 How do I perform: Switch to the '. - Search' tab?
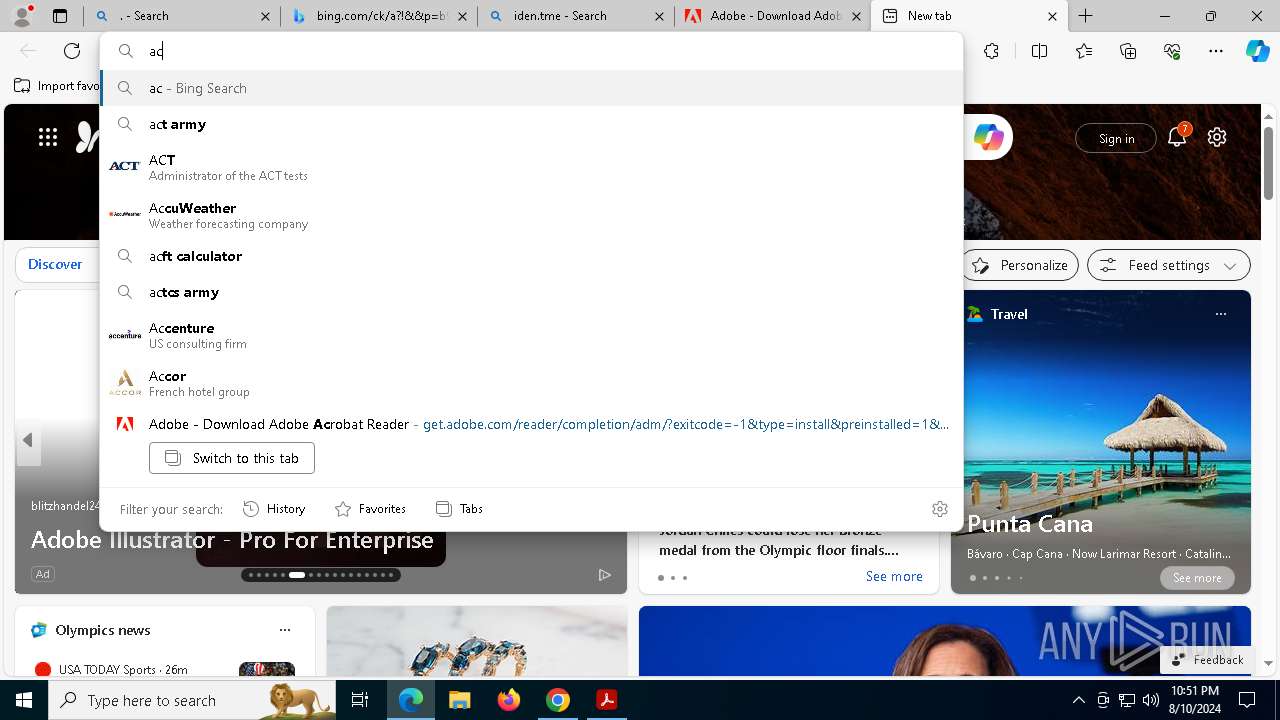click(183, 16)
